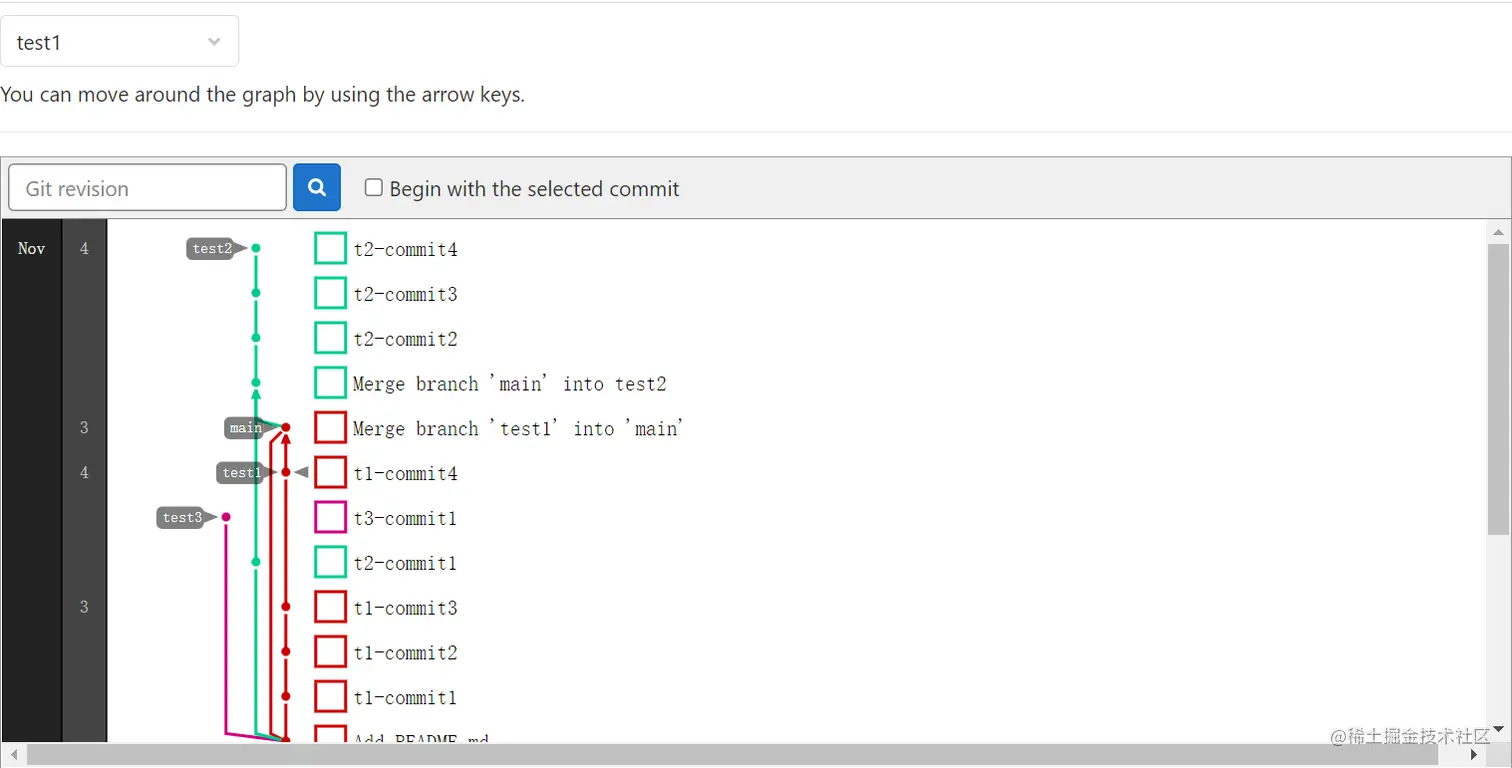Click the blue search magnifier button
Image resolution: width=1512 pixels, height=768 pixels.
coord(317,187)
